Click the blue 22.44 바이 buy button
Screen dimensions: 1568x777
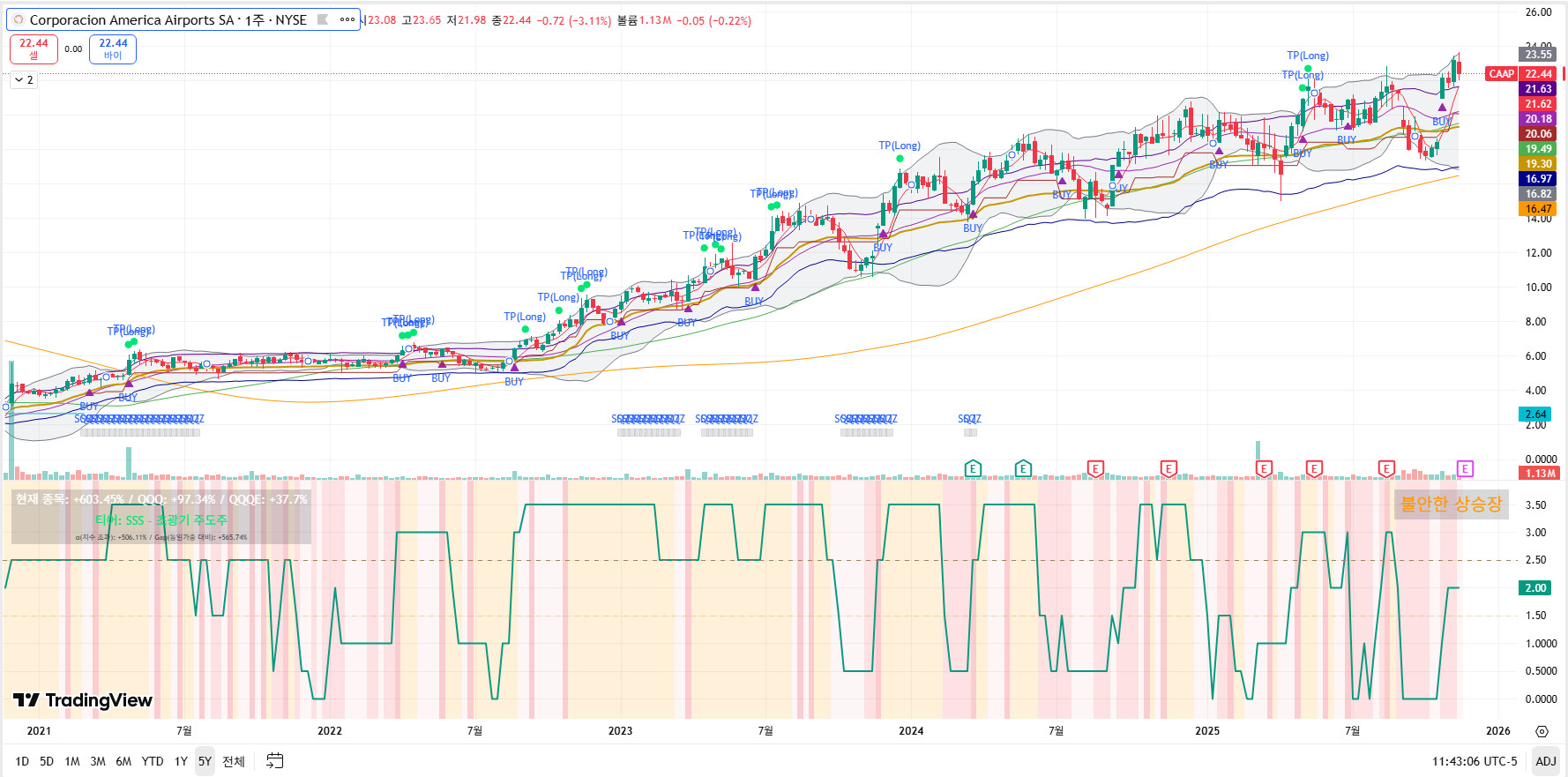113,49
